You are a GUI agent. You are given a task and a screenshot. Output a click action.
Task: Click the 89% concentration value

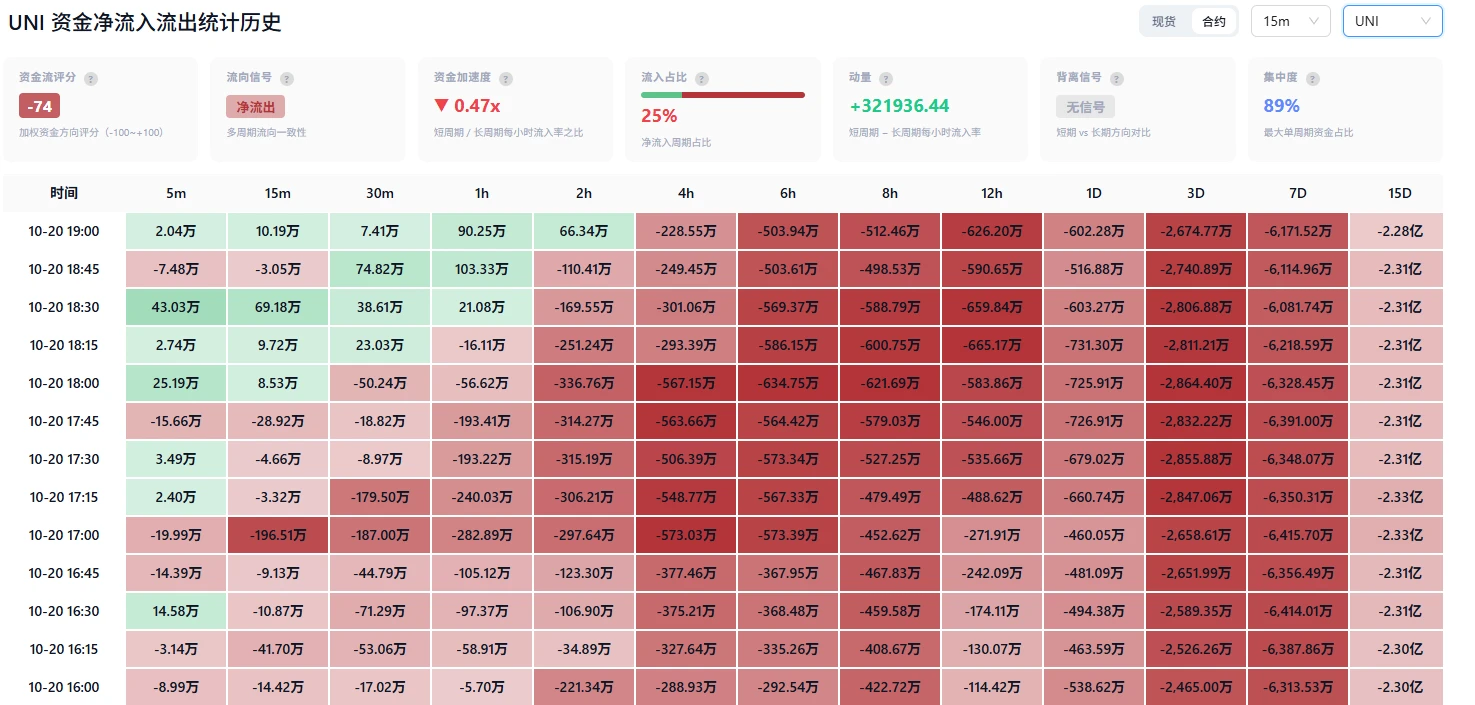coord(1282,106)
